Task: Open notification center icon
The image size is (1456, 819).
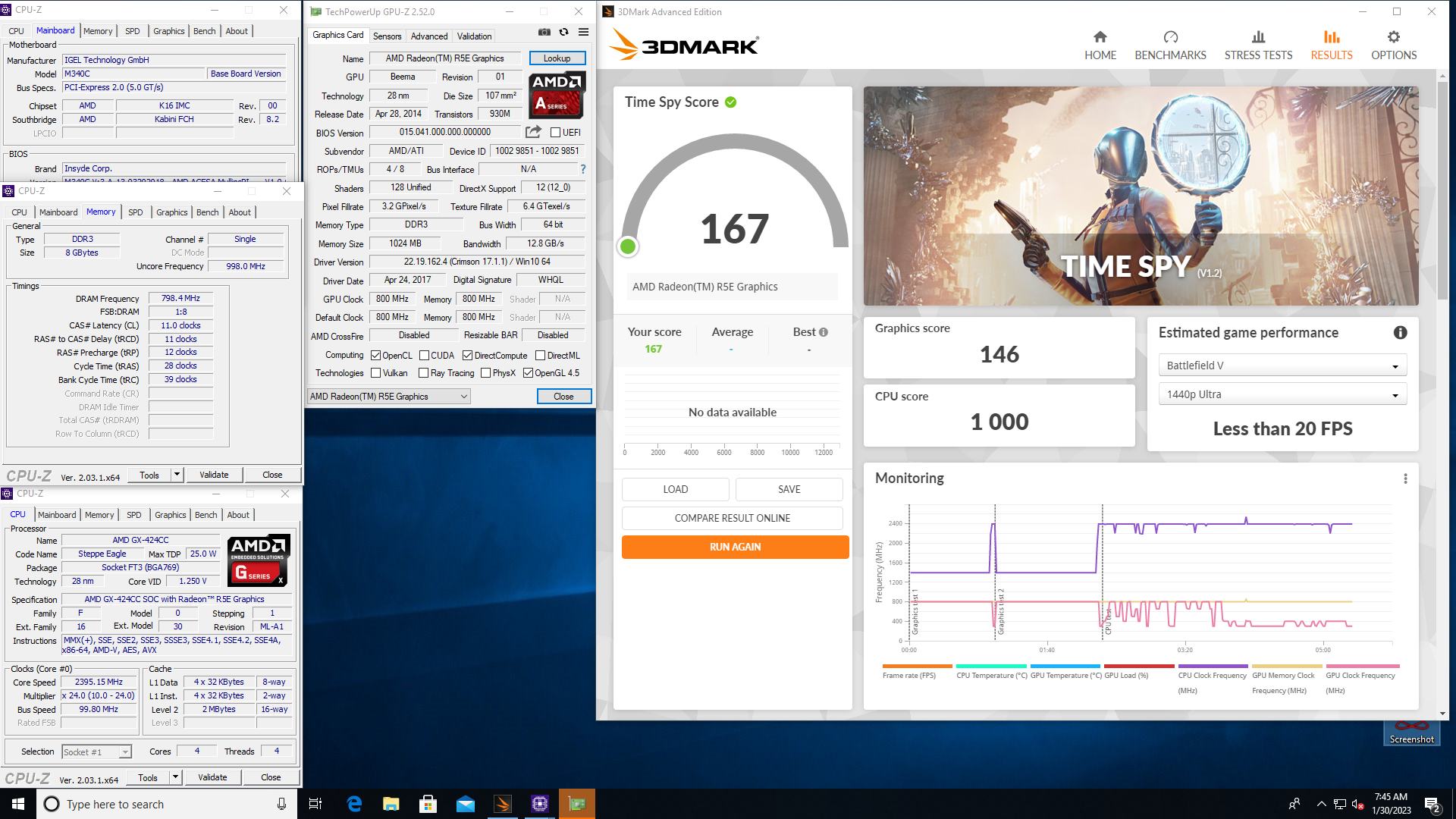Action: 1432,804
